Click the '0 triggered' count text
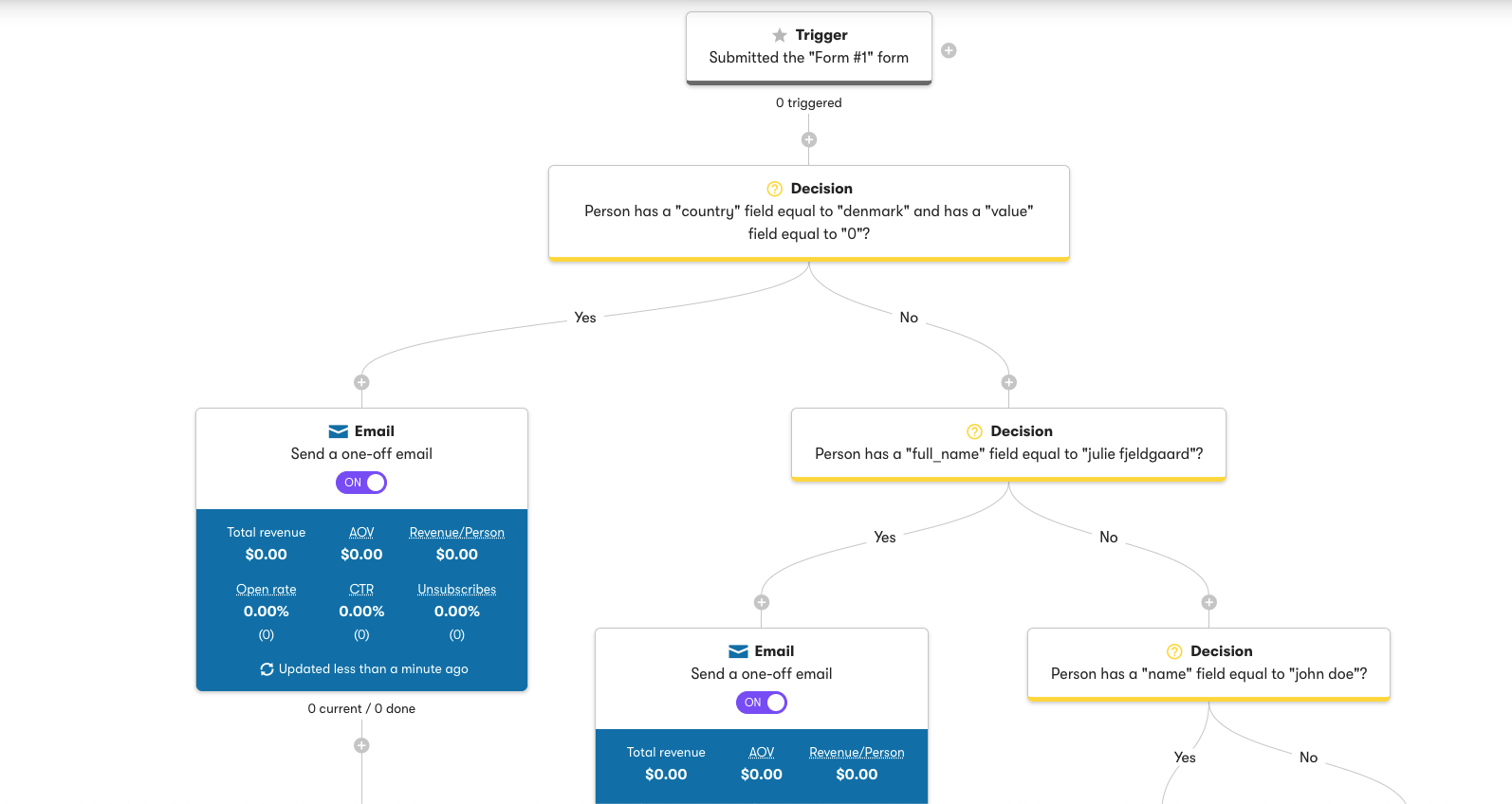The width and height of the screenshot is (1512, 804). [809, 103]
